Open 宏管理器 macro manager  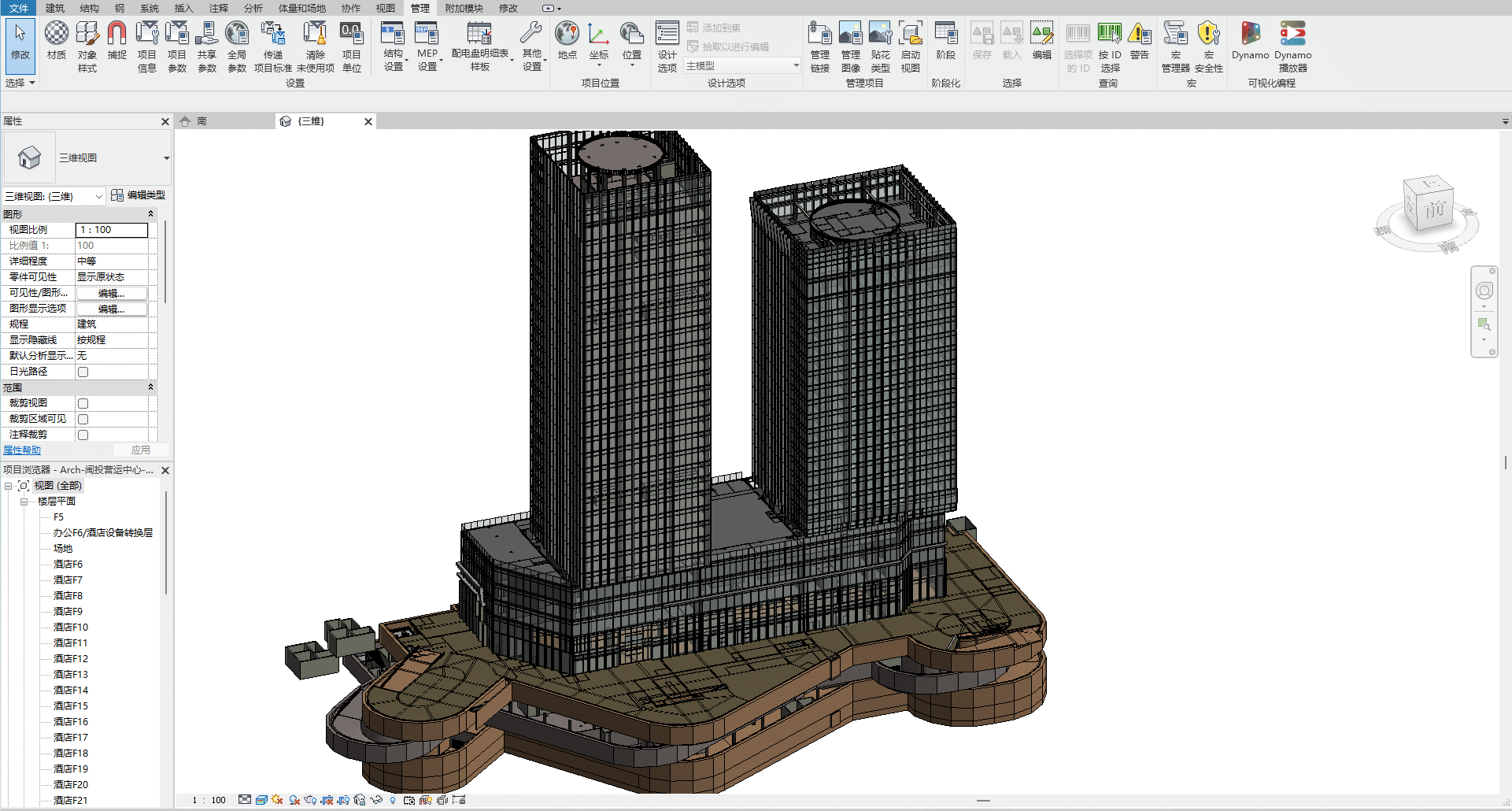1176,46
